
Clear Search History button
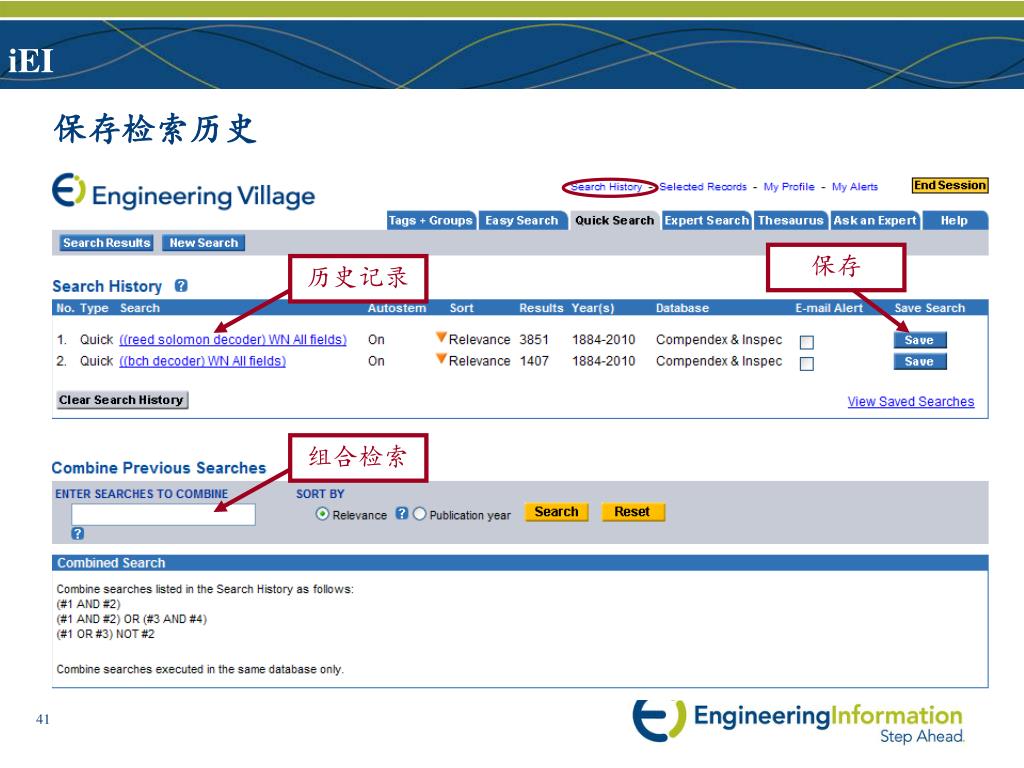pos(121,400)
